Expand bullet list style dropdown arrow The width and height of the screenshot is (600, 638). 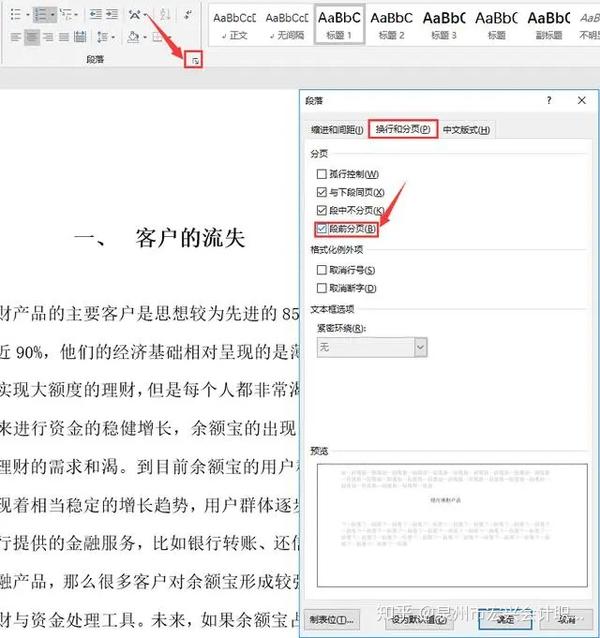point(28,15)
